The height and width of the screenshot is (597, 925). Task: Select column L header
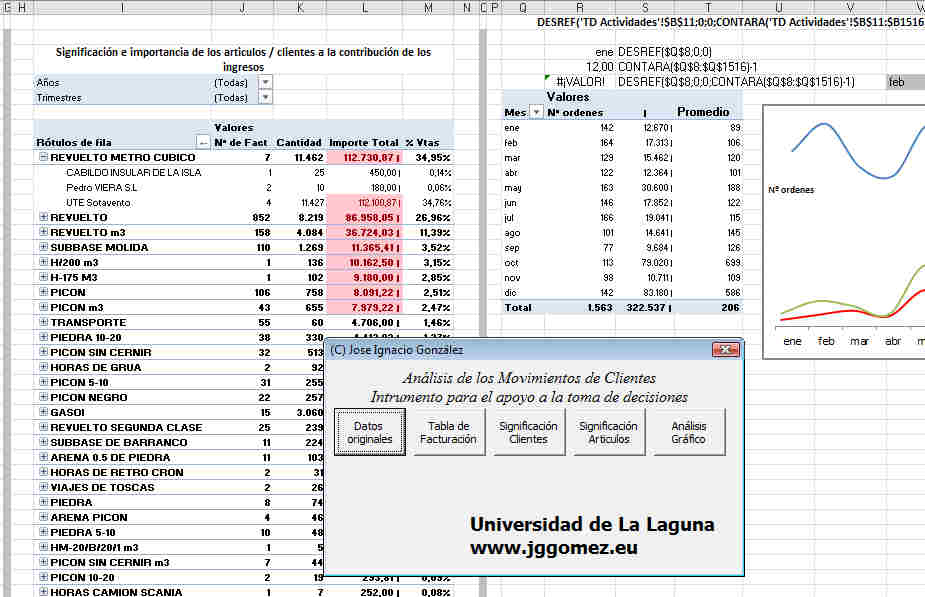(x=363, y=8)
